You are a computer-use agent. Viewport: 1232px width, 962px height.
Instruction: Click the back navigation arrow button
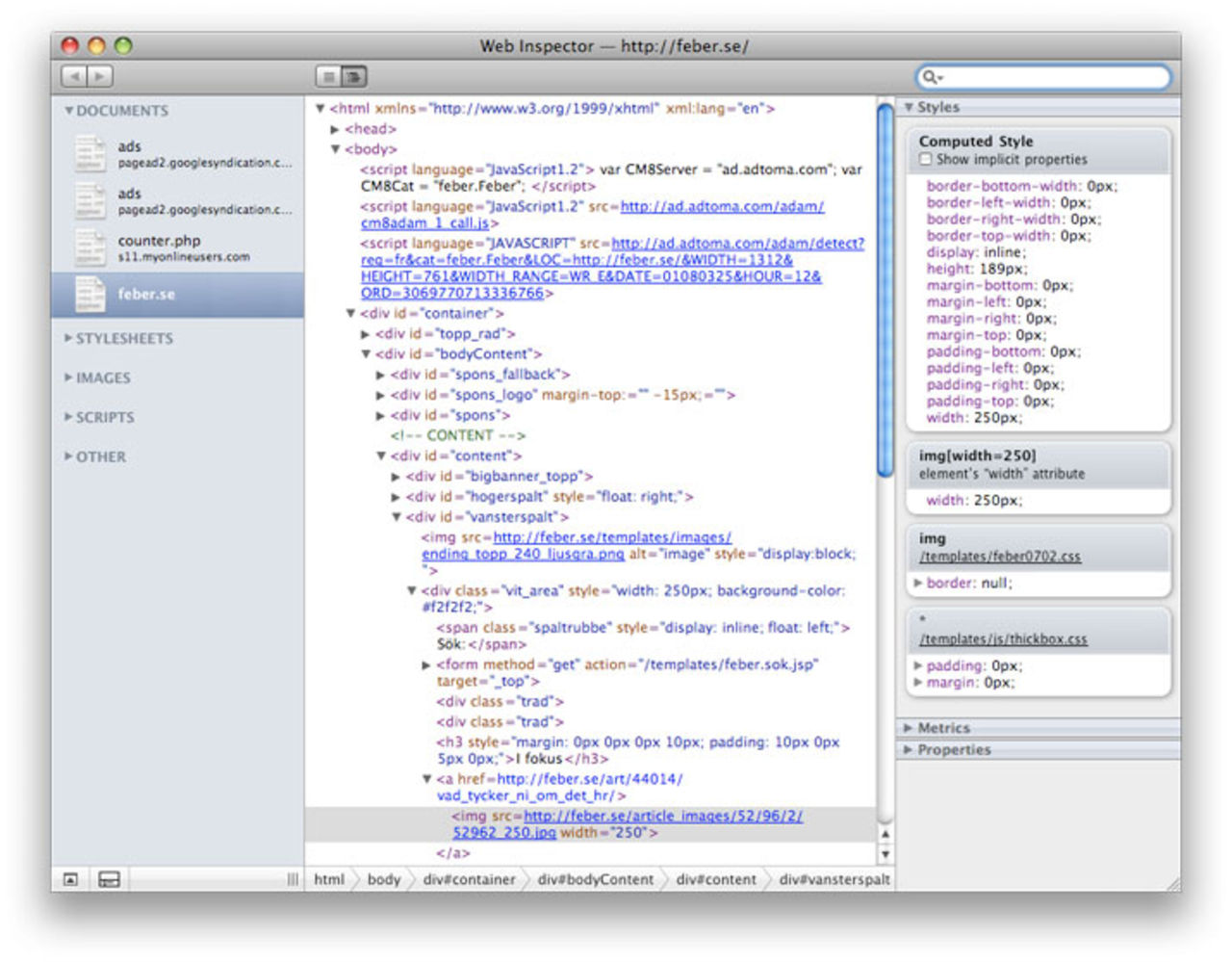(x=75, y=76)
